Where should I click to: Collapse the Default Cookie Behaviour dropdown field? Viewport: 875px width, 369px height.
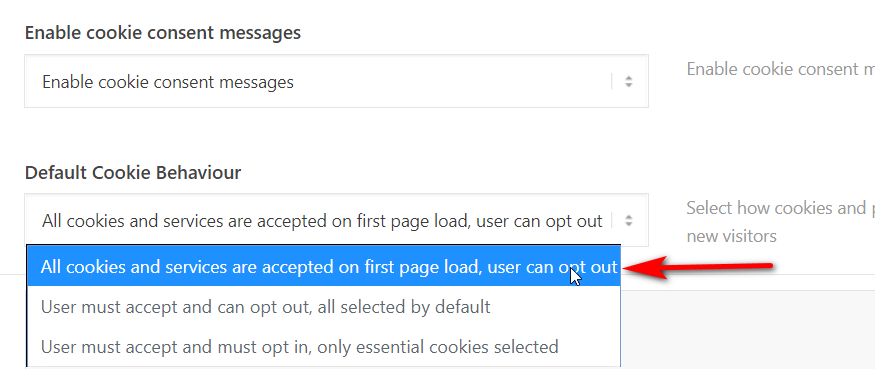point(336,220)
